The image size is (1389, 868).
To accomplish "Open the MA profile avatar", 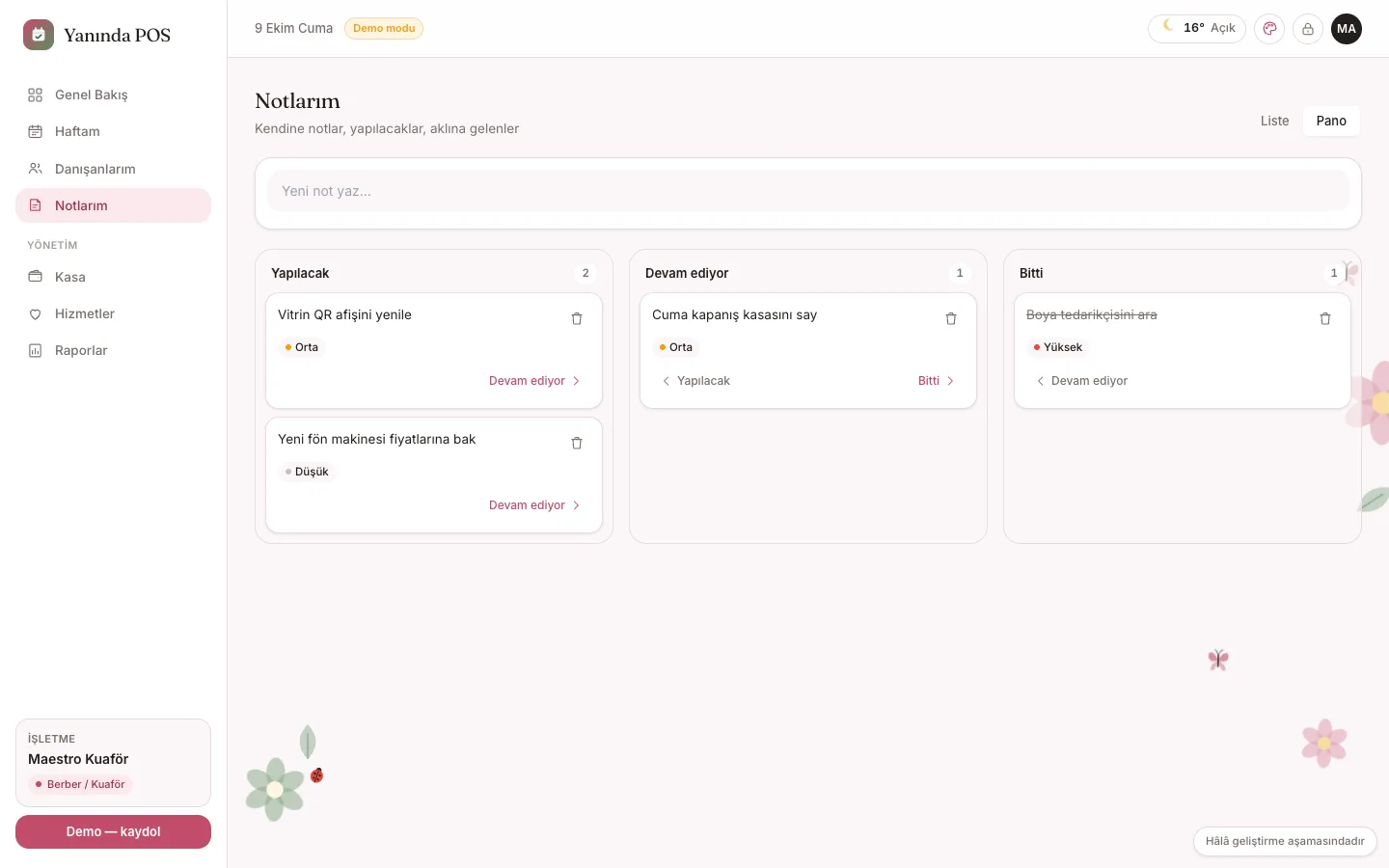I will click(x=1347, y=29).
